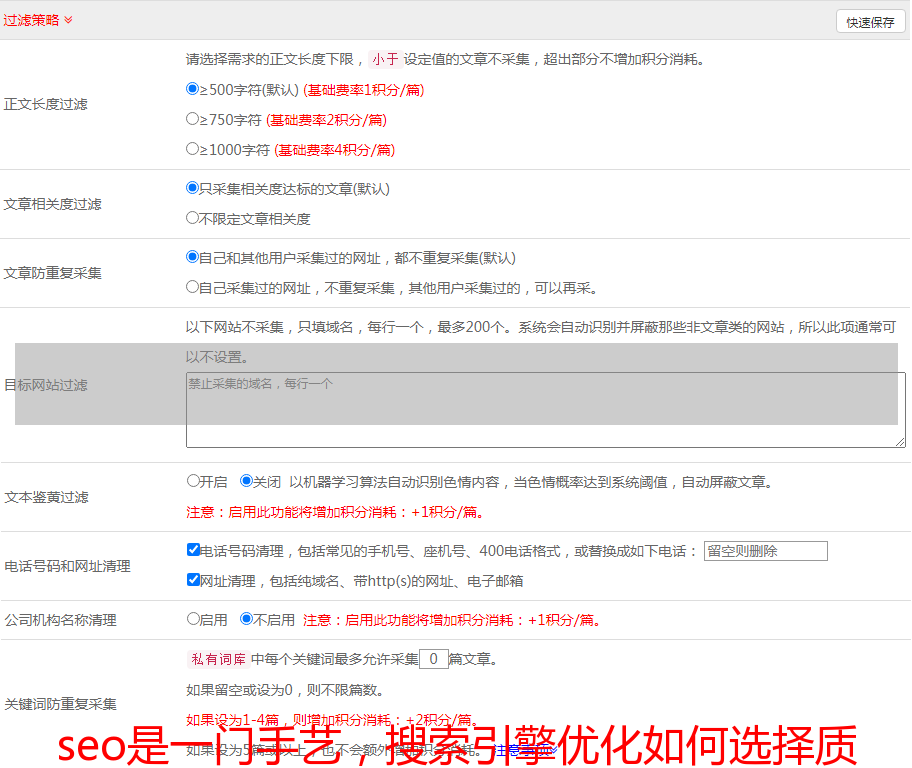Click the keyword article count input box
The height and width of the screenshot is (768, 912).
coord(433,659)
